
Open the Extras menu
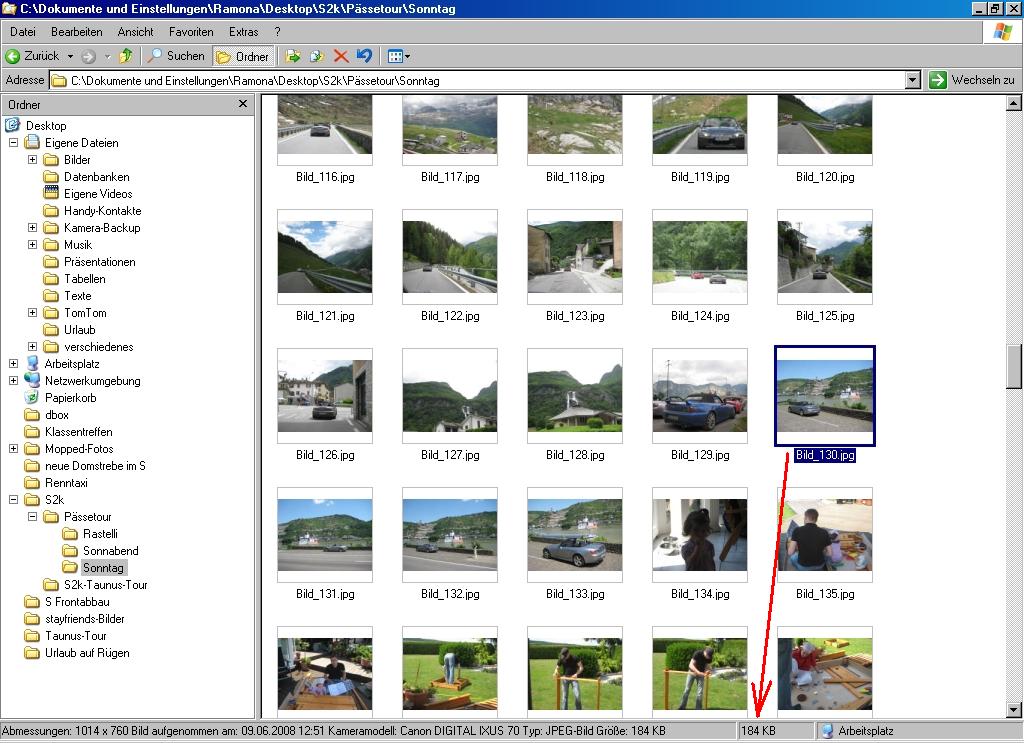tap(243, 32)
